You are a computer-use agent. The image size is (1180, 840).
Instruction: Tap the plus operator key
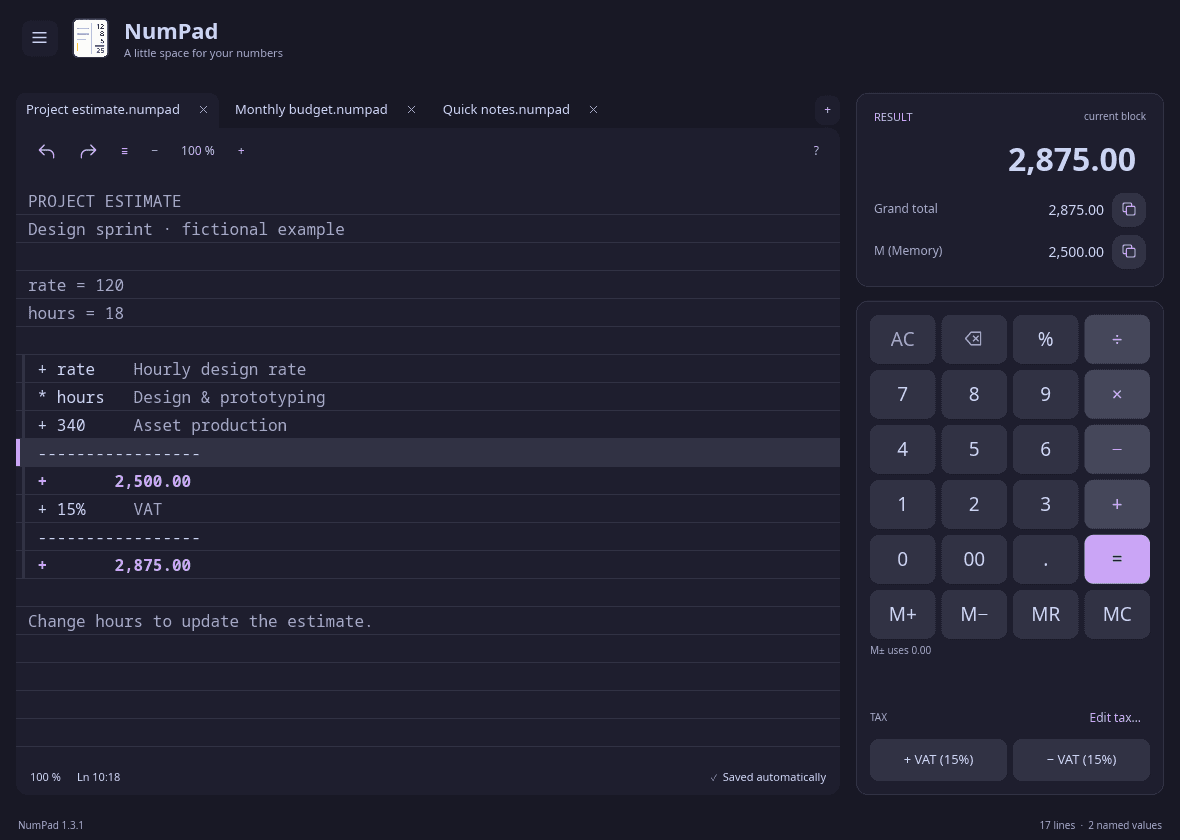[1117, 504]
